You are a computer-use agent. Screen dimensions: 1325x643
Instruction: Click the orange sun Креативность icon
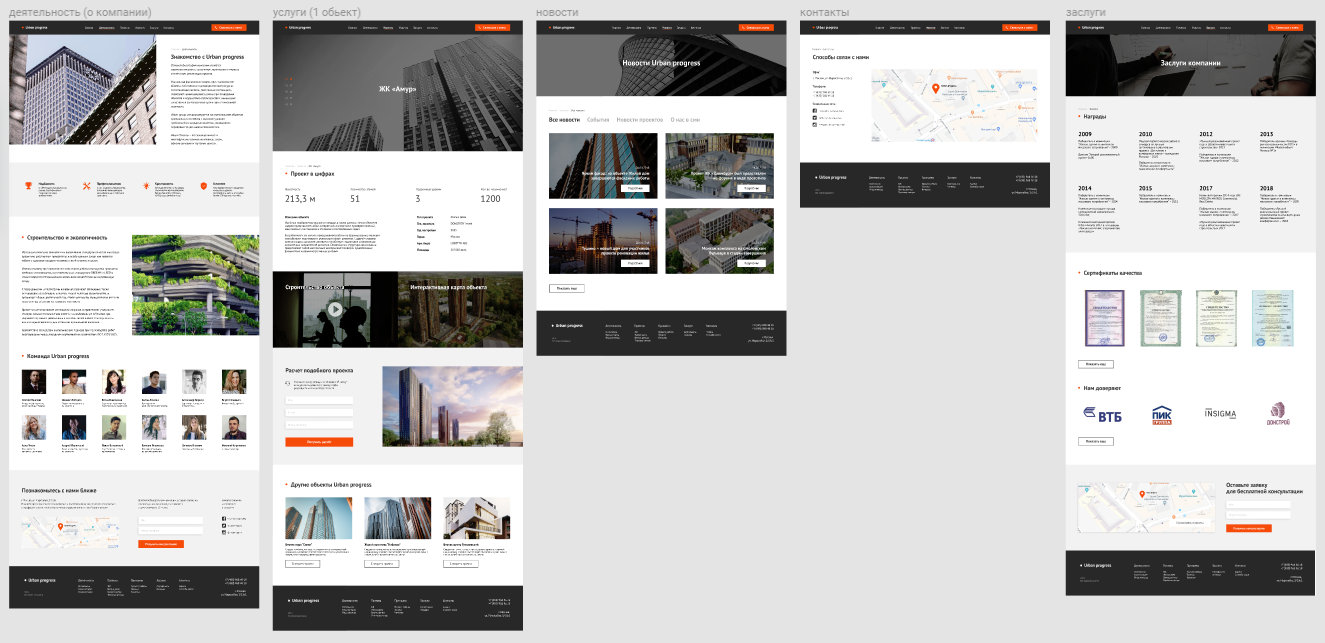[146, 186]
